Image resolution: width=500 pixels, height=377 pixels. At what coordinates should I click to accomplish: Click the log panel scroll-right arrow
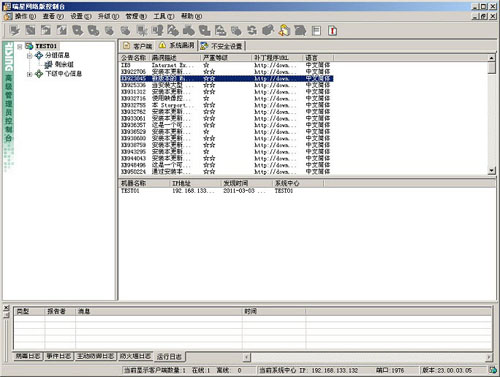(488, 357)
